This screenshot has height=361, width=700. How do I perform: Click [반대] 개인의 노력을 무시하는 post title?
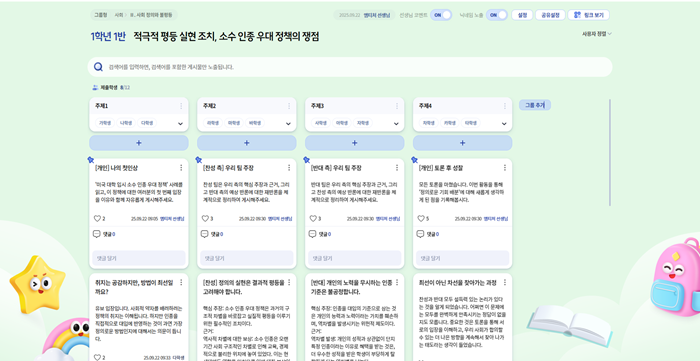[x=351, y=287]
